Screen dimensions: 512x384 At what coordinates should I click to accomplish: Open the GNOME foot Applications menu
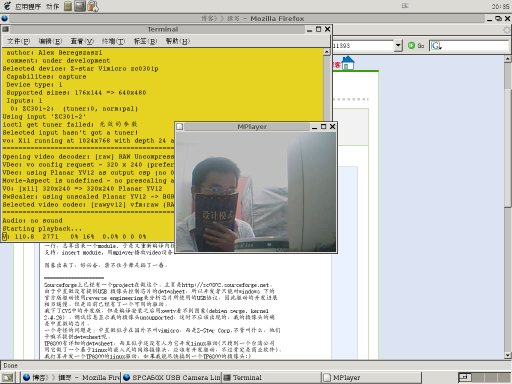pyautogui.click(x=23, y=6)
